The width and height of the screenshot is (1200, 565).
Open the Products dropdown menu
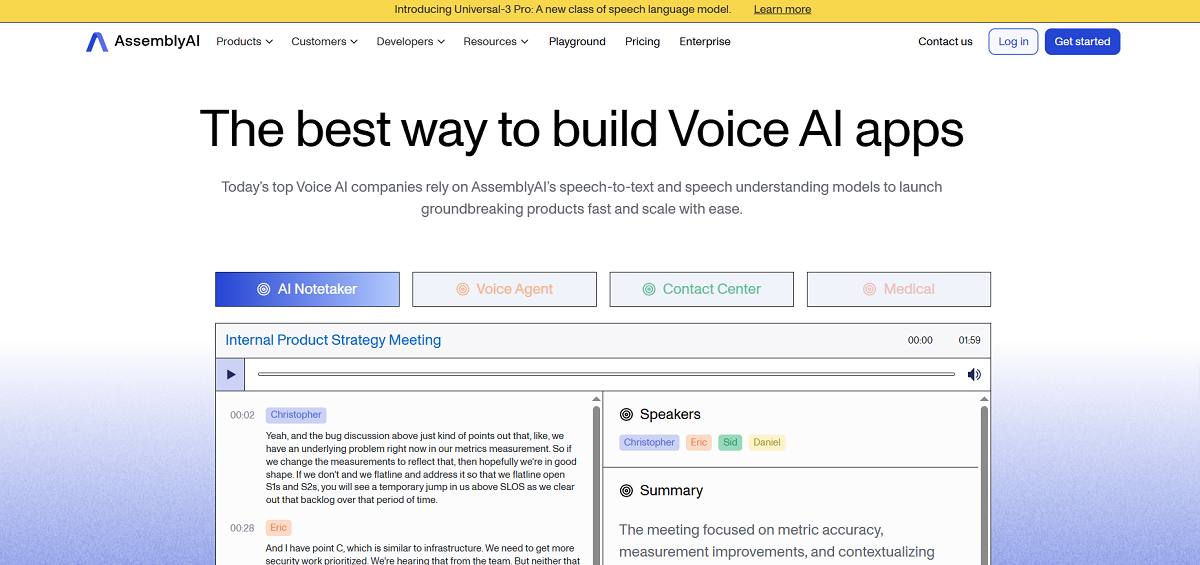[x=244, y=42]
